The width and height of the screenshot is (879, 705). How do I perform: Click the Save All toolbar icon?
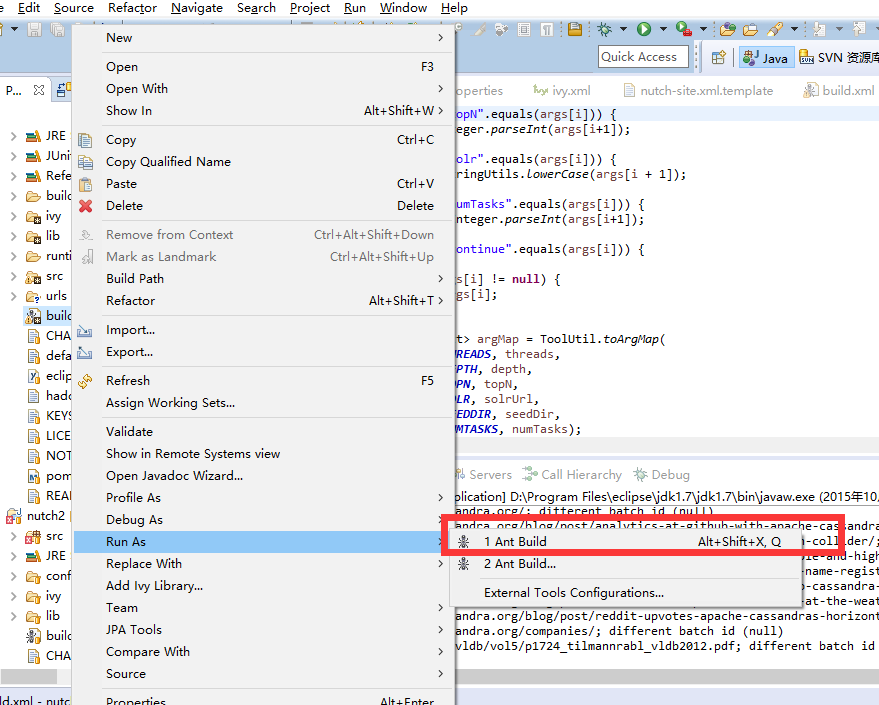click(x=57, y=30)
